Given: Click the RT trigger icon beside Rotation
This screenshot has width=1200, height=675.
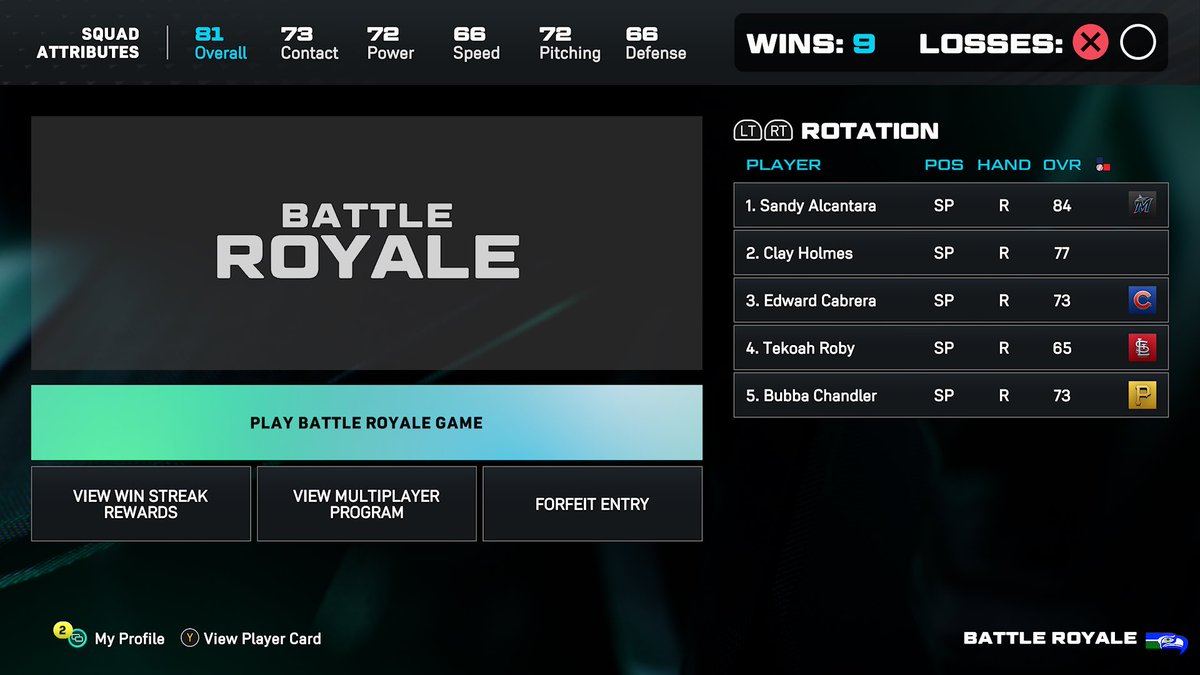Looking at the screenshot, I should pyautogui.click(x=779, y=131).
